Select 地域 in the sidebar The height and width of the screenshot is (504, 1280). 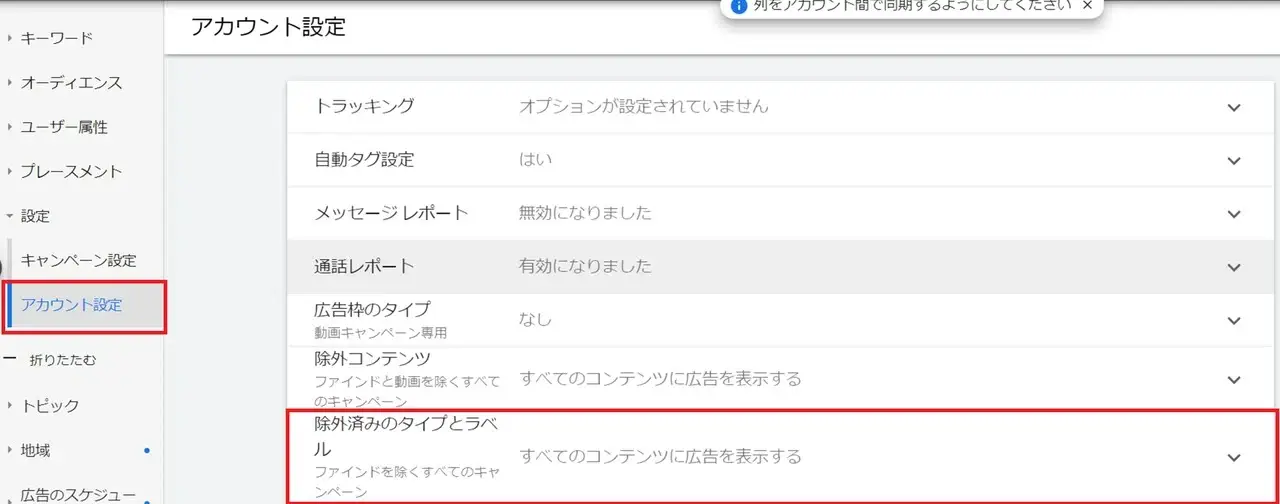point(35,451)
